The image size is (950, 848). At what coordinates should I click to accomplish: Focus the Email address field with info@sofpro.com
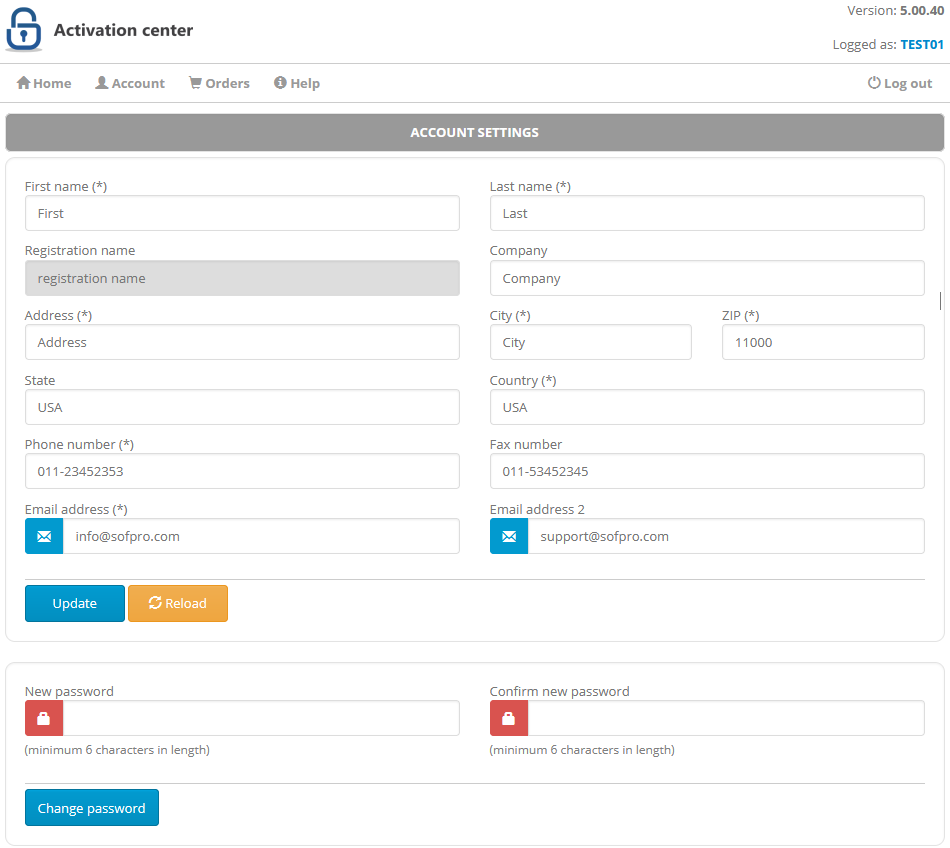click(x=261, y=536)
